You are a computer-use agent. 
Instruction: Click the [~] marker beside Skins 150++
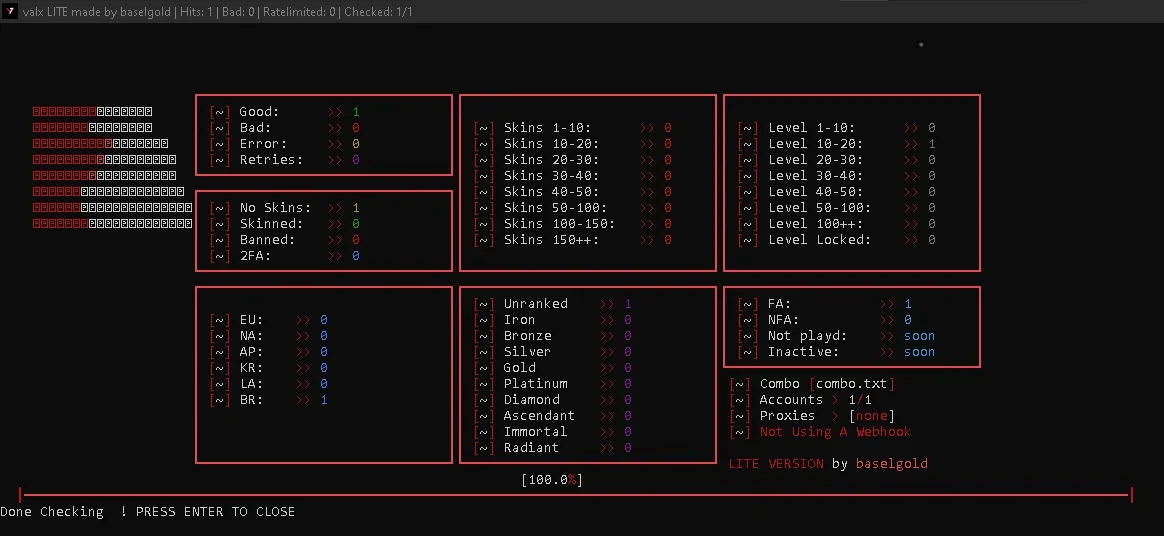point(485,240)
